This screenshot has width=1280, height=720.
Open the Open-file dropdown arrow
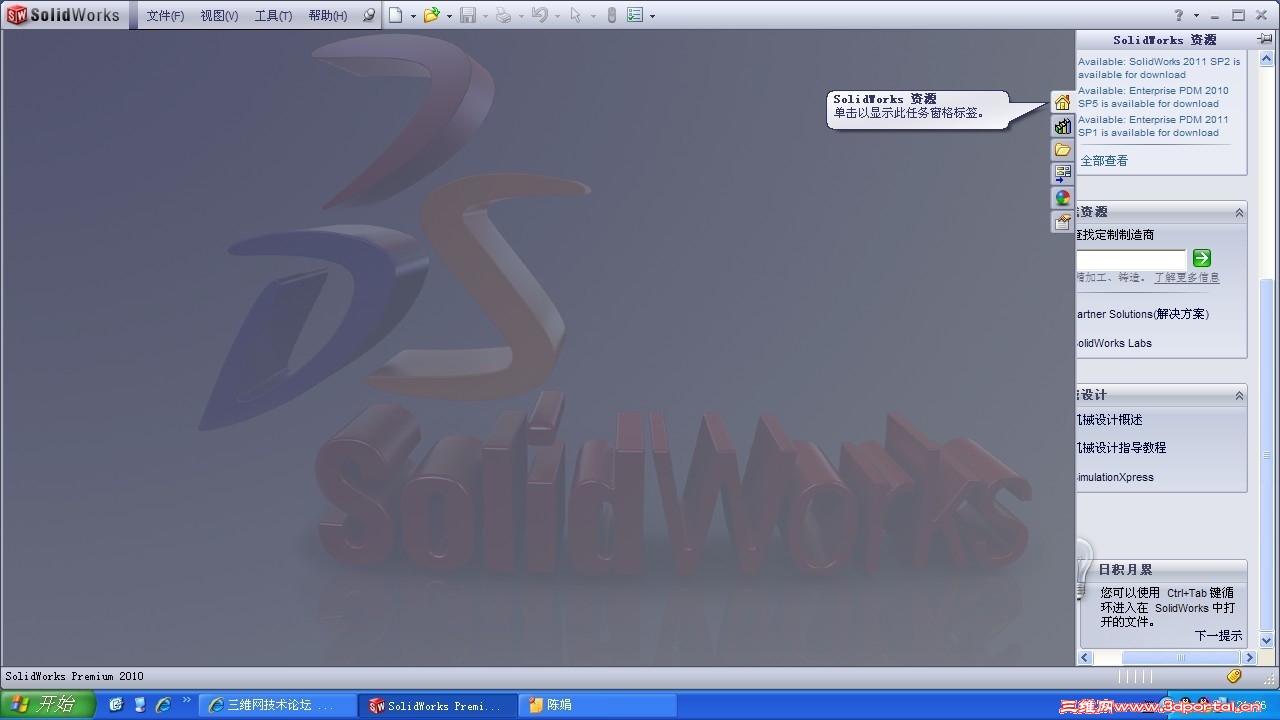[449, 16]
